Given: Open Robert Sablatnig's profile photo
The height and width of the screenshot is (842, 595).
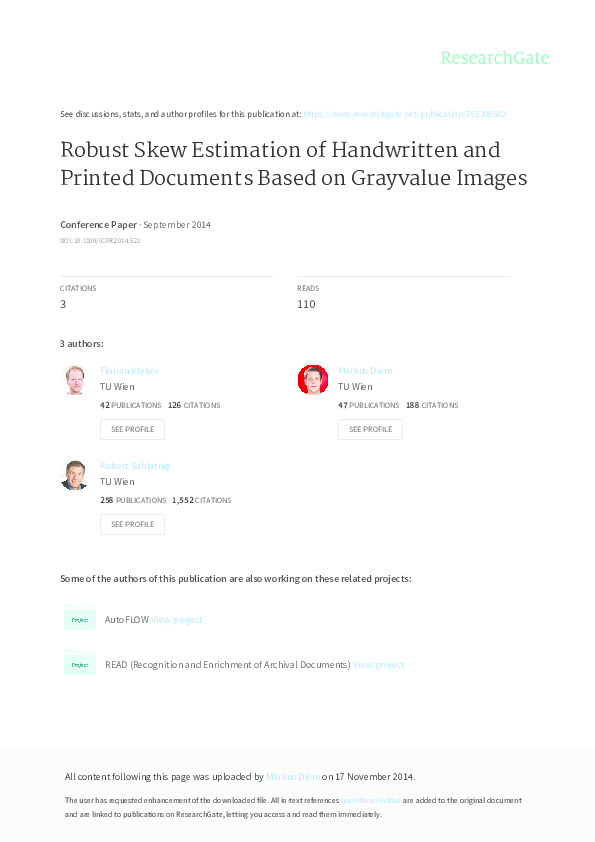Looking at the screenshot, I should tap(75, 474).
